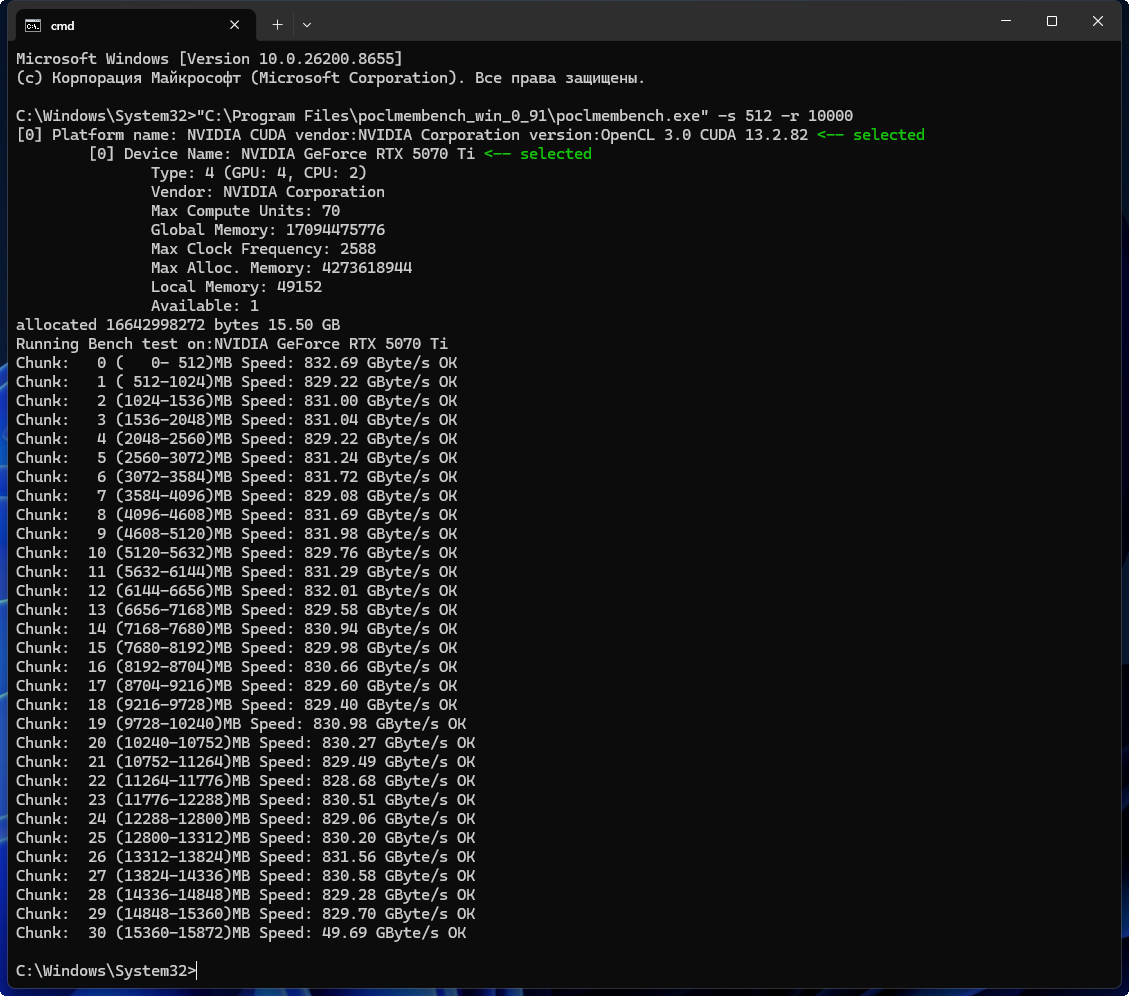Click the Running Bench test line
The image size is (1129, 996).
(232, 344)
